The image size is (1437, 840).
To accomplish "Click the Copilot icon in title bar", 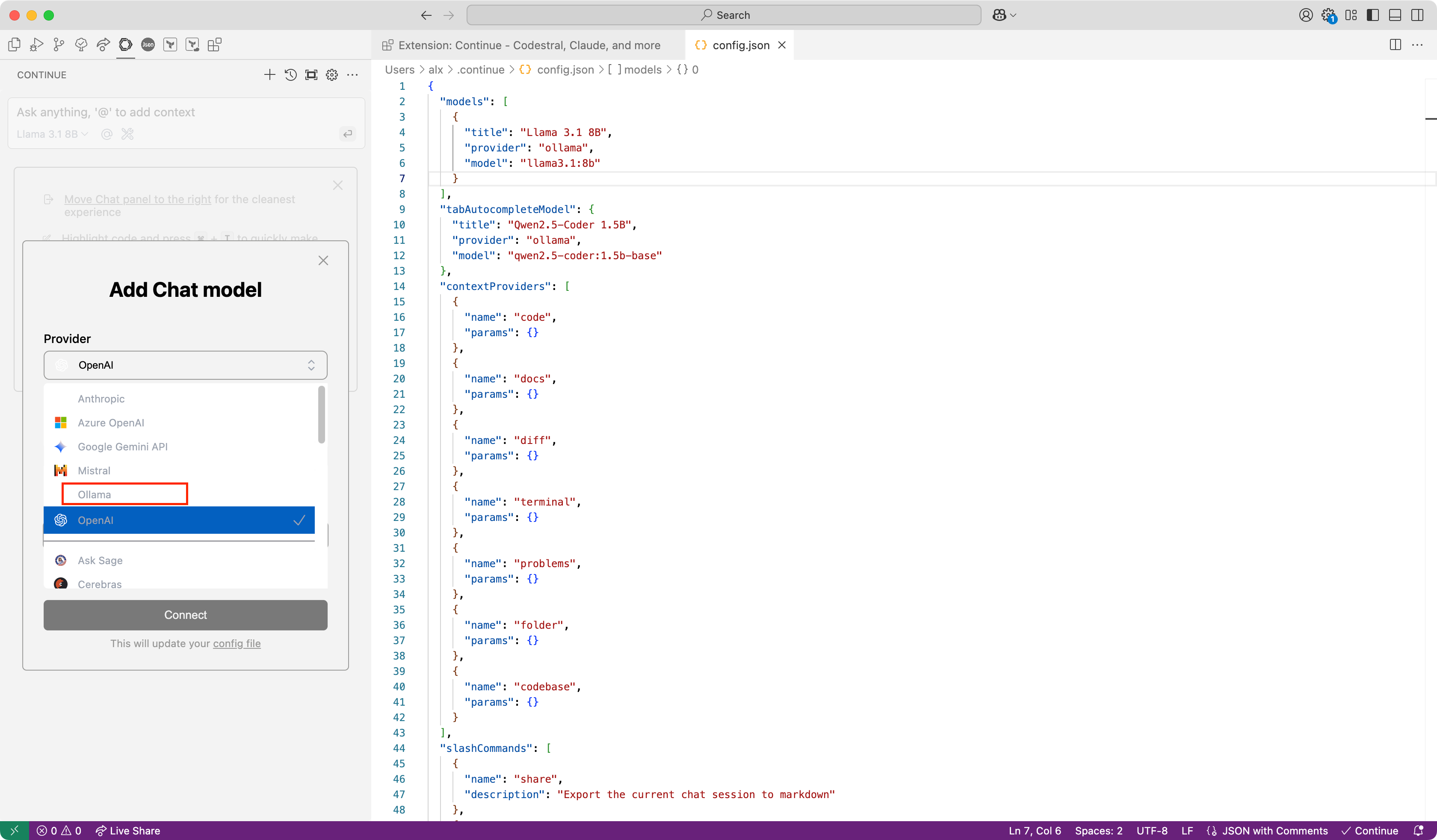I will pyautogui.click(x=999, y=15).
